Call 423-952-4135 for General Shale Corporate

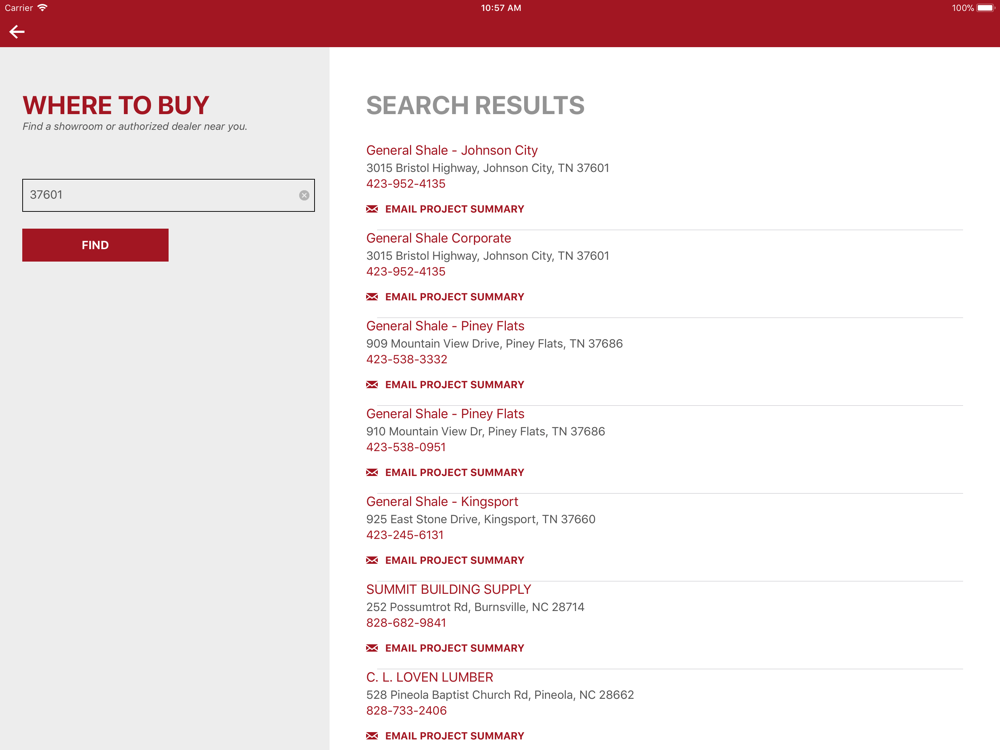[x=406, y=272]
